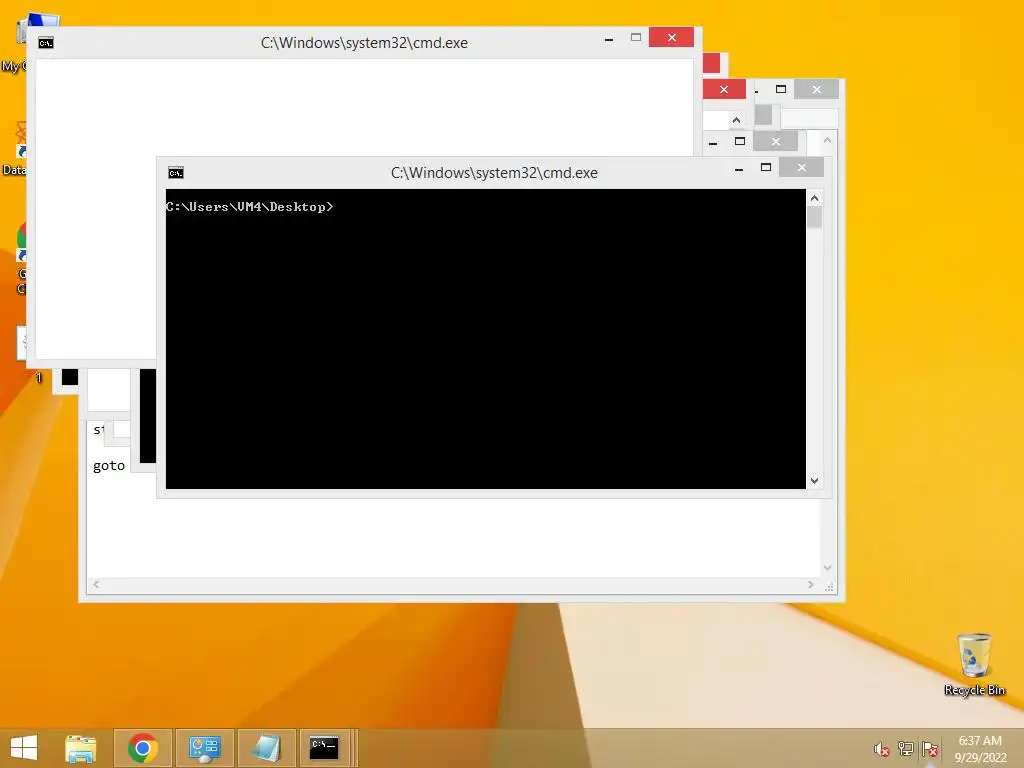The image size is (1024, 768).
Task: Minimize the front cmd.exe window
Action: (739, 168)
